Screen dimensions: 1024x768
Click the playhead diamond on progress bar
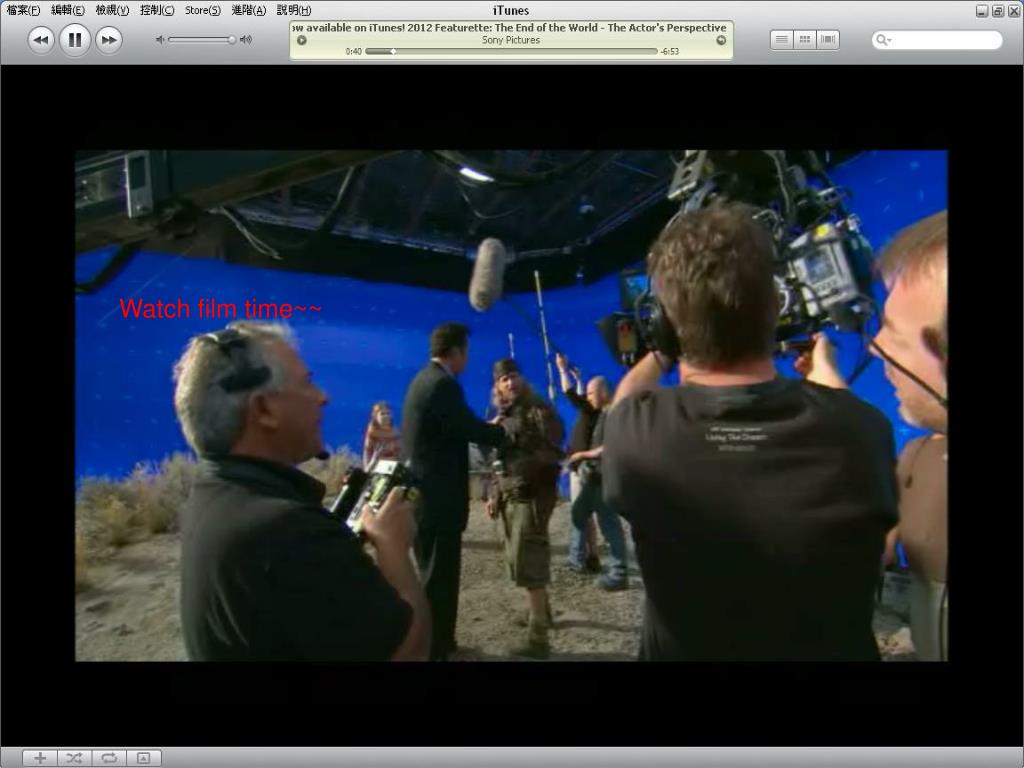click(393, 51)
